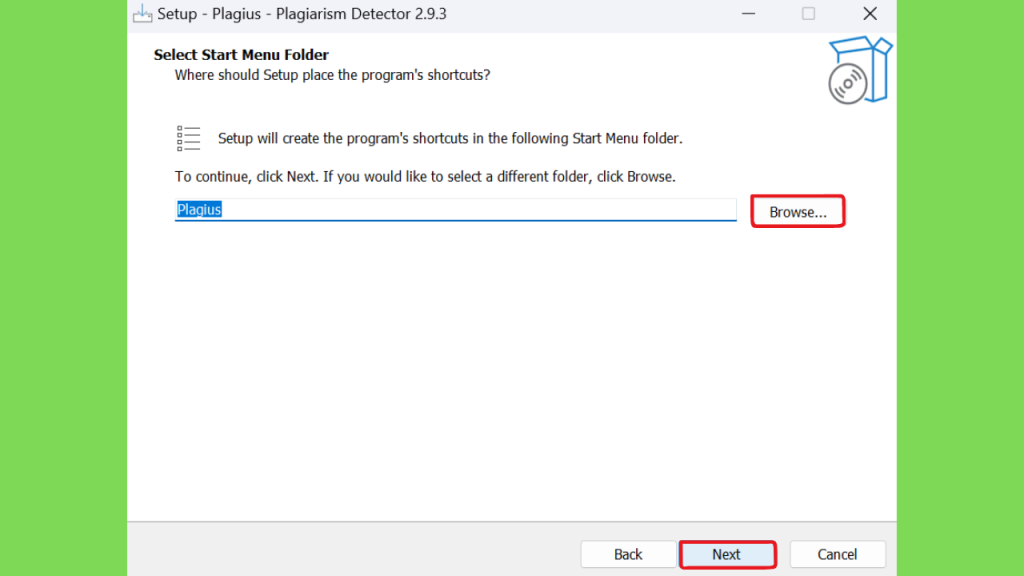Click the "Setup will create the program's shortcuts" sentence
Image resolution: width=1024 pixels, height=576 pixels.
(450, 138)
